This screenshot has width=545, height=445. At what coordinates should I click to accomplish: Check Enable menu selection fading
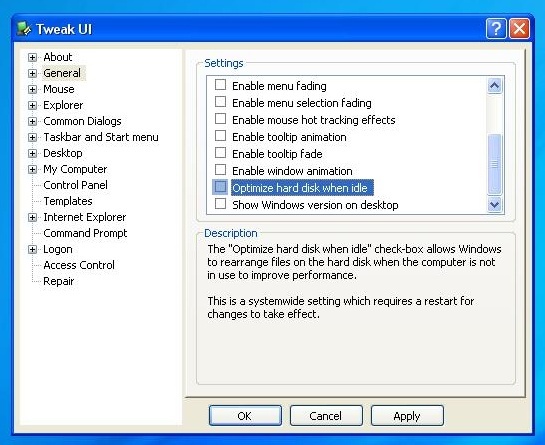pos(220,102)
